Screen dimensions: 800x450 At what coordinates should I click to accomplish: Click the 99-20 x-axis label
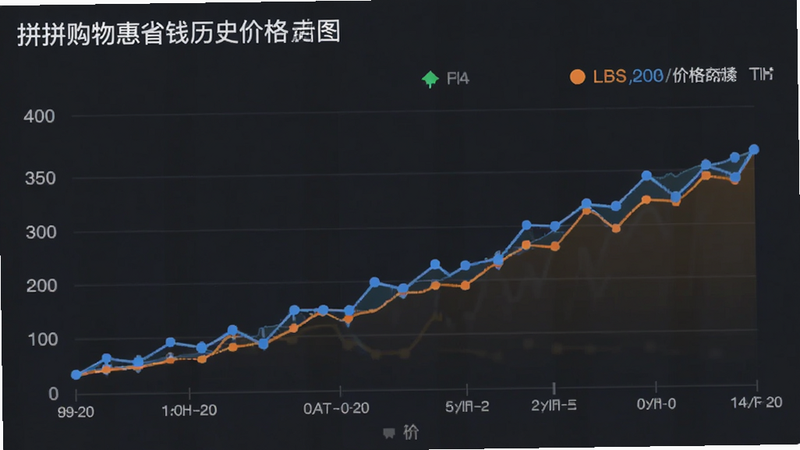point(76,412)
